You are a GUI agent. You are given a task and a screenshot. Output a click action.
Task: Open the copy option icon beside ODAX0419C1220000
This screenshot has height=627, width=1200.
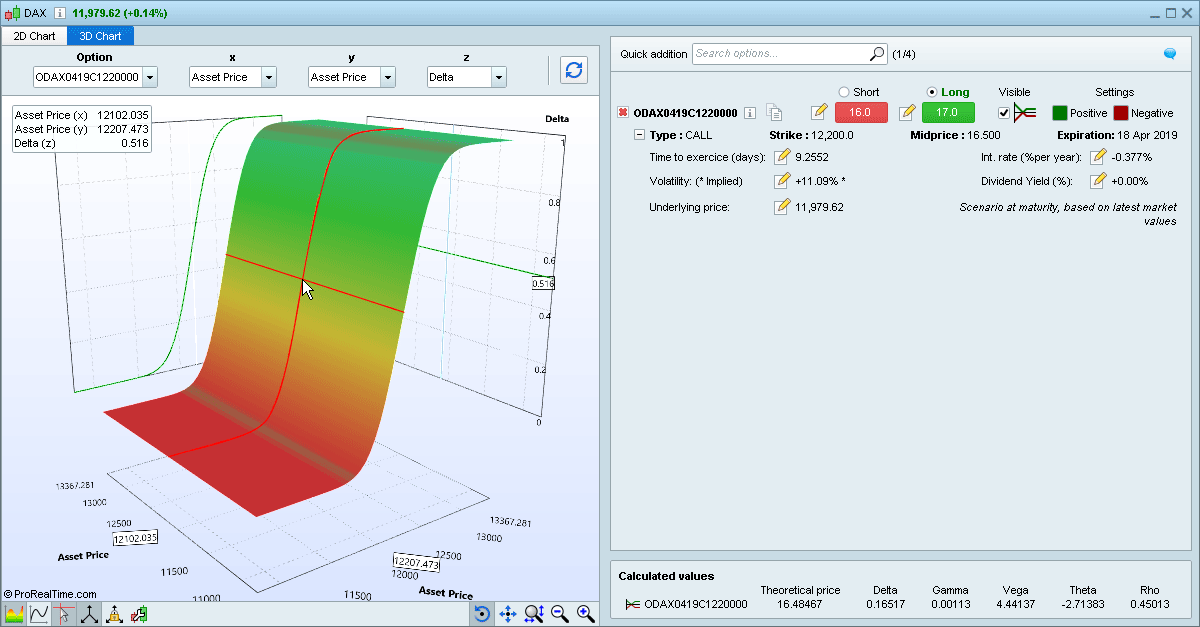[x=774, y=112]
